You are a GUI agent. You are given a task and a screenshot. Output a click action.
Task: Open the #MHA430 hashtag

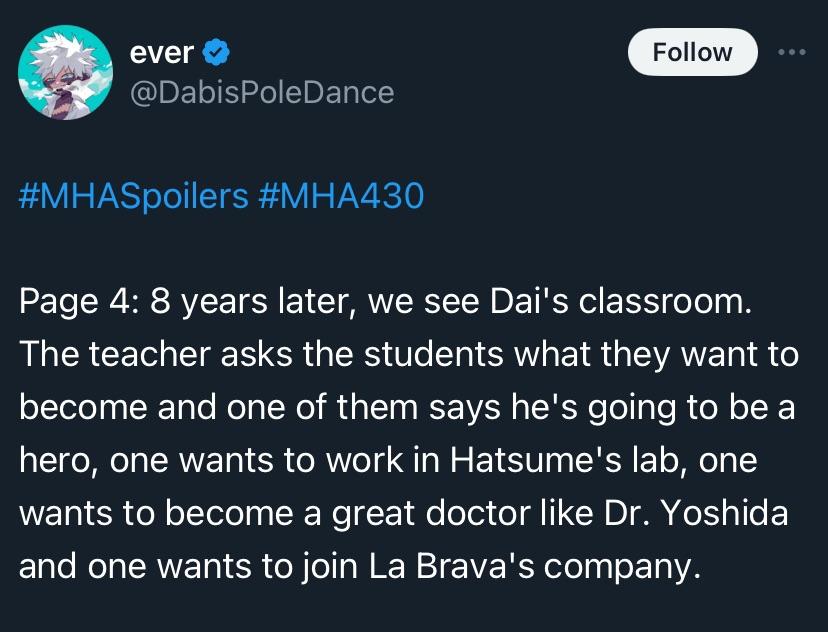coord(341,195)
